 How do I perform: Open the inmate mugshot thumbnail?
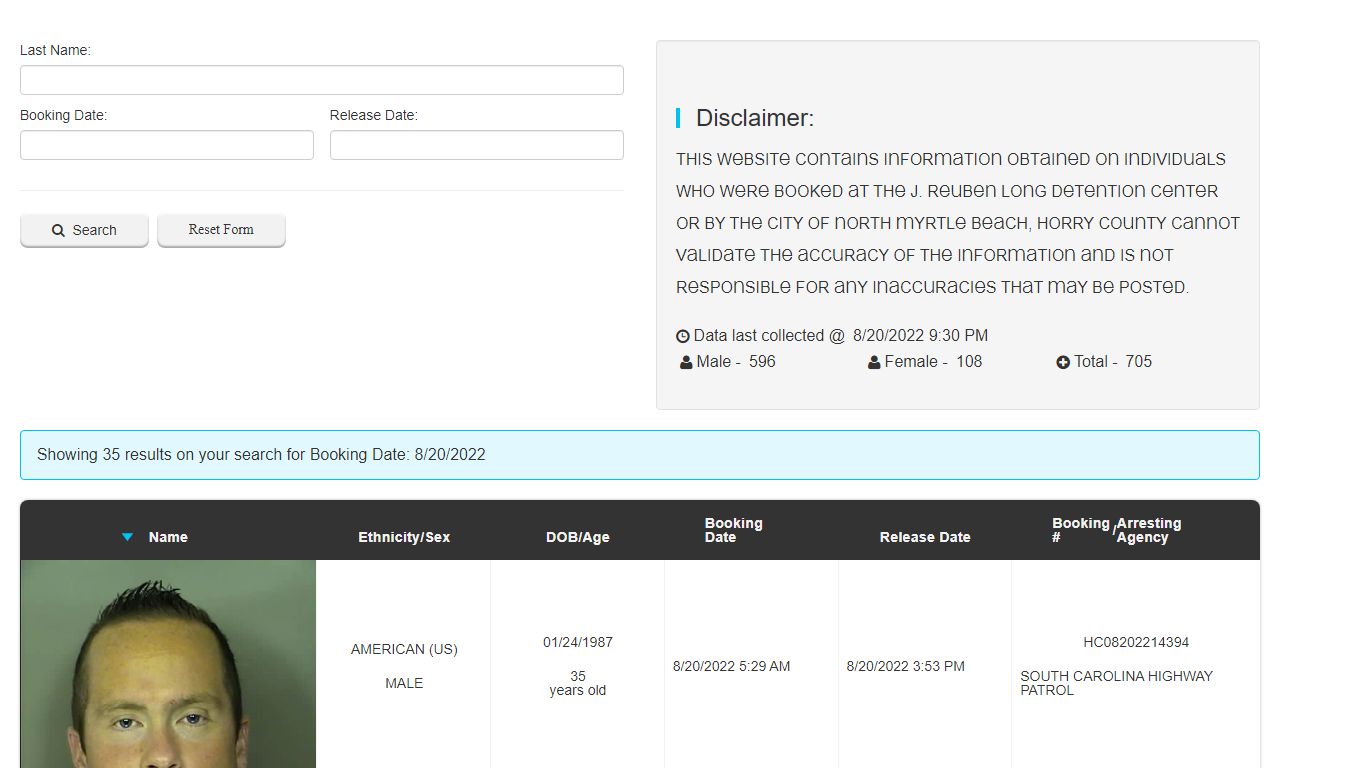pyautogui.click(x=168, y=664)
